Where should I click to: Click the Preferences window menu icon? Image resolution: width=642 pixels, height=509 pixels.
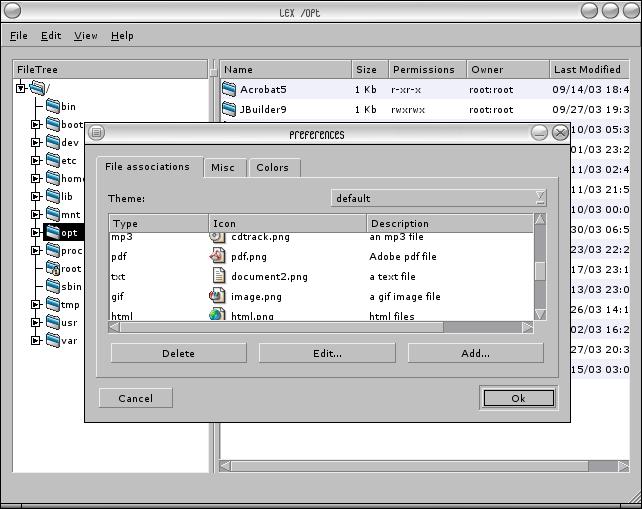(x=97, y=133)
